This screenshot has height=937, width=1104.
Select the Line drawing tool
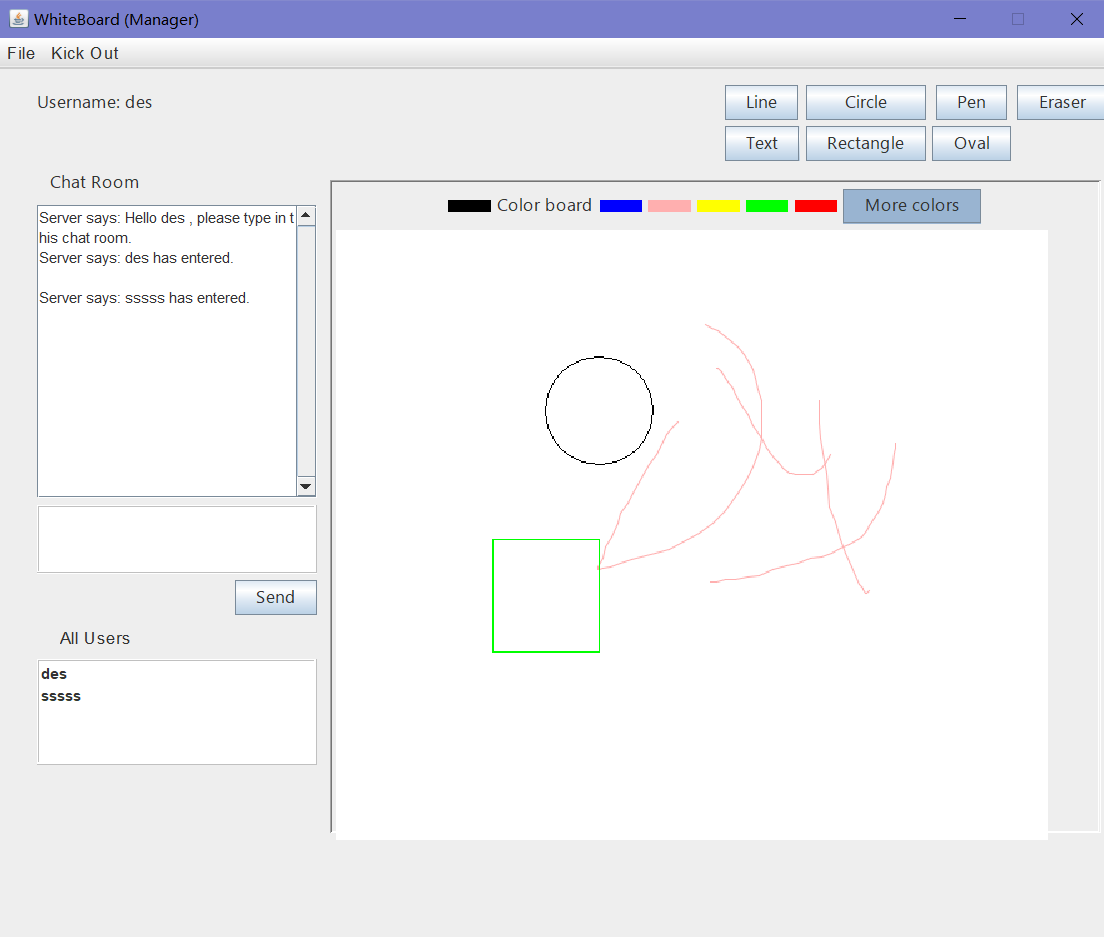coord(761,103)
